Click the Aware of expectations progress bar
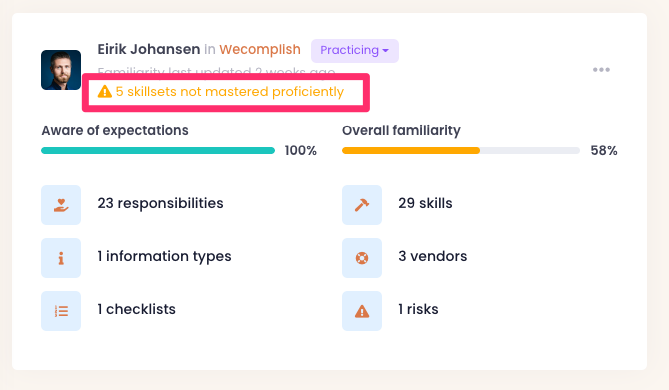The width and height of the screenshot is (669, 390). [x=158, y=150]
